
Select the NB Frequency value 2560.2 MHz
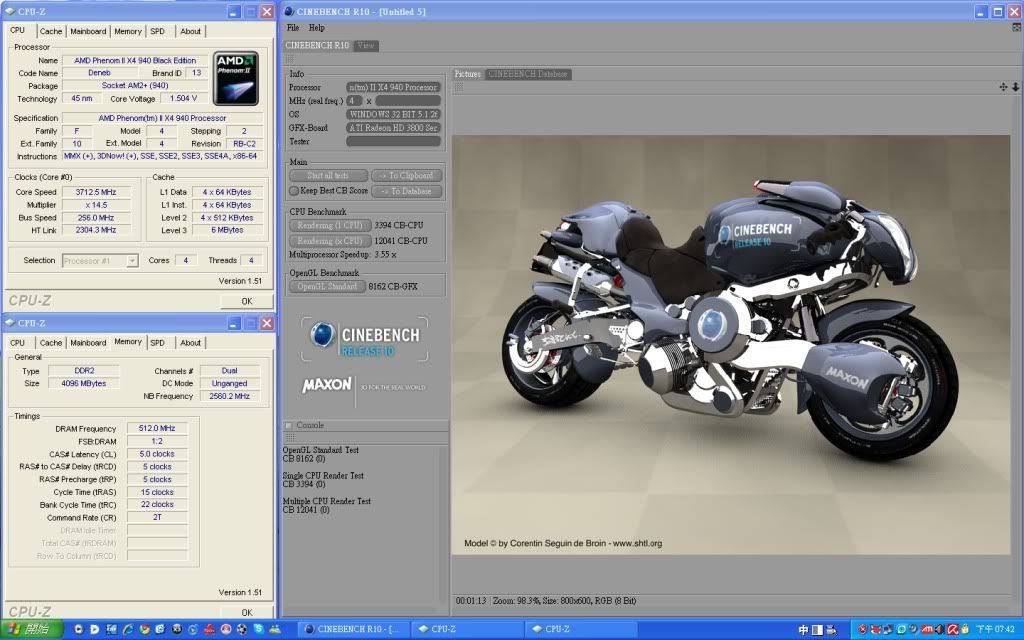(229, 396)
